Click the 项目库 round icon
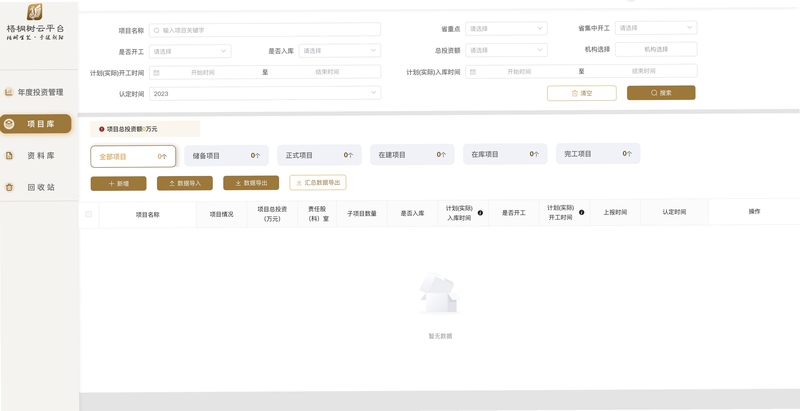This screenshot has width=800, height=411. (x=9, y=124)
